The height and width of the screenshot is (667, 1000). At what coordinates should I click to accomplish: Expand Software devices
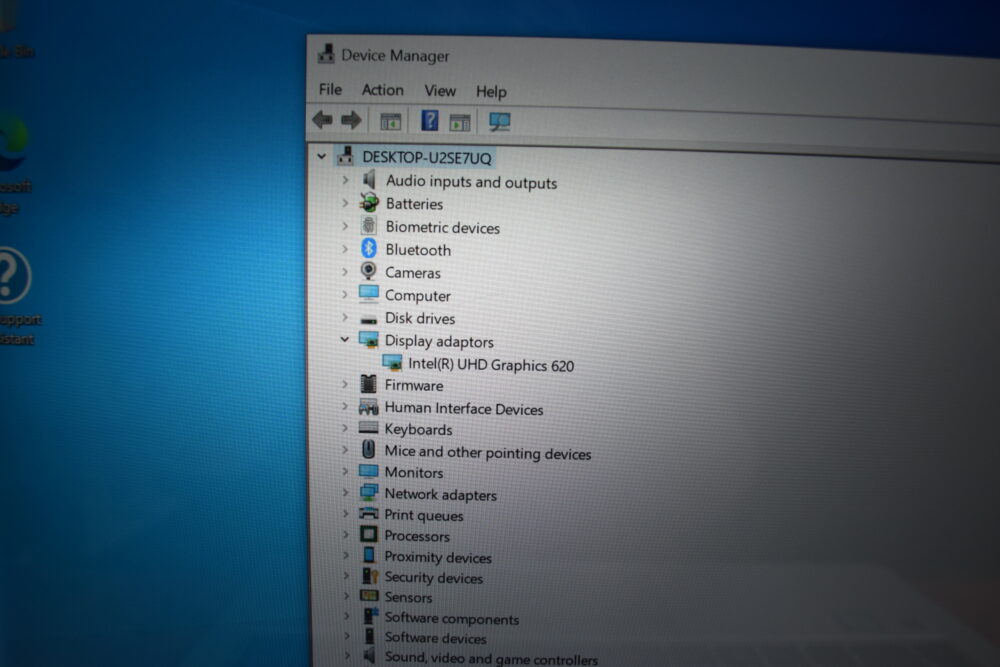346,636
